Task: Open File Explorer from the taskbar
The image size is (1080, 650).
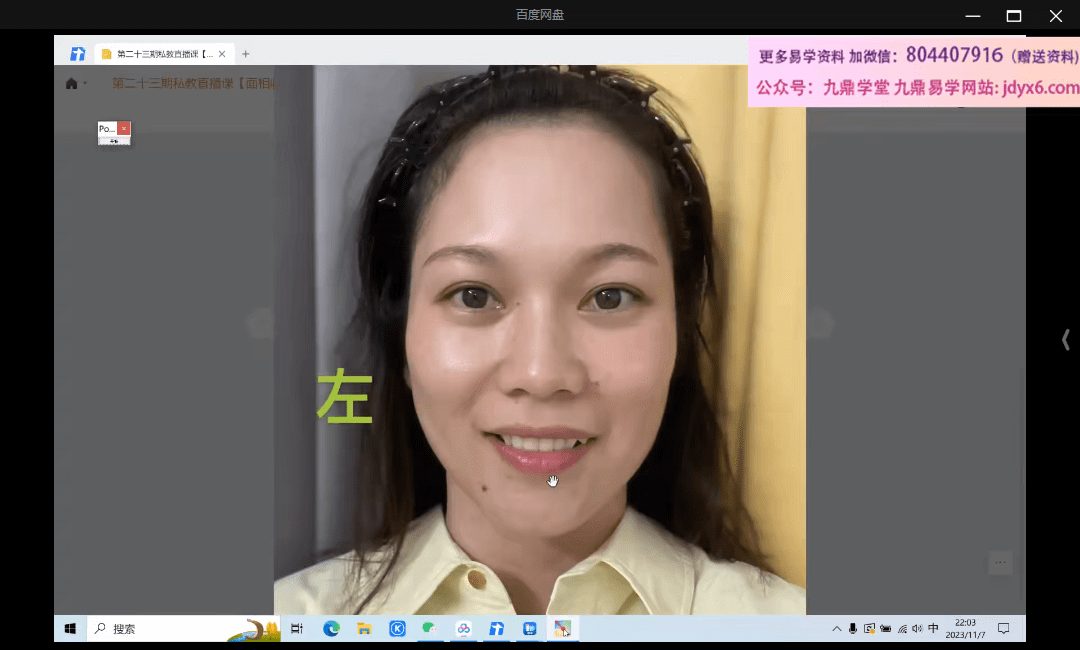Action: click(364, 629)
